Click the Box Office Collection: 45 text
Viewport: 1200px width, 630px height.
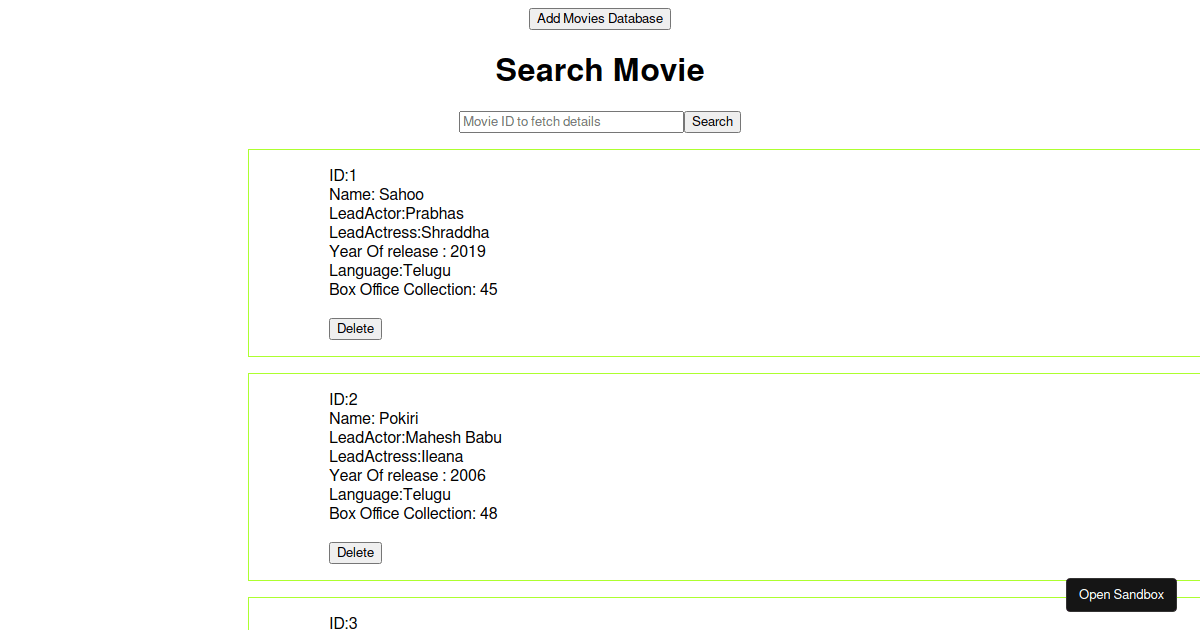(413, 290)
